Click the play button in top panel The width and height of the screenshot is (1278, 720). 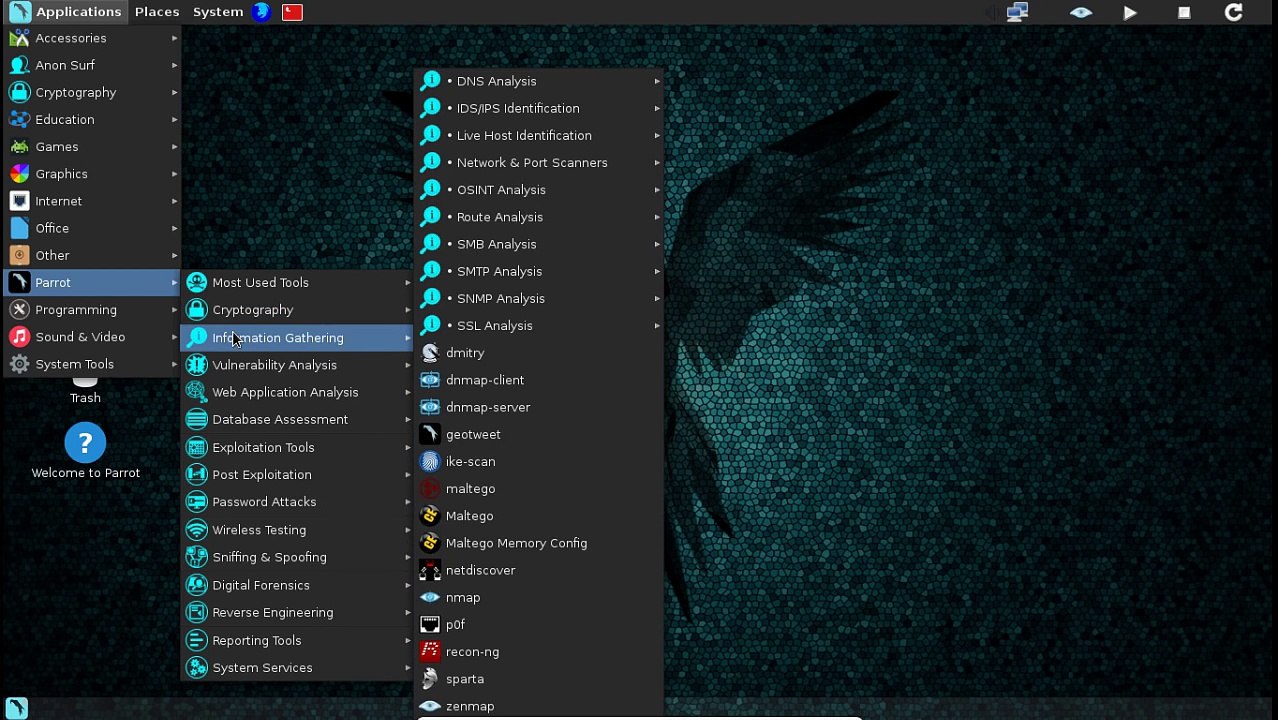[1130, 12]
